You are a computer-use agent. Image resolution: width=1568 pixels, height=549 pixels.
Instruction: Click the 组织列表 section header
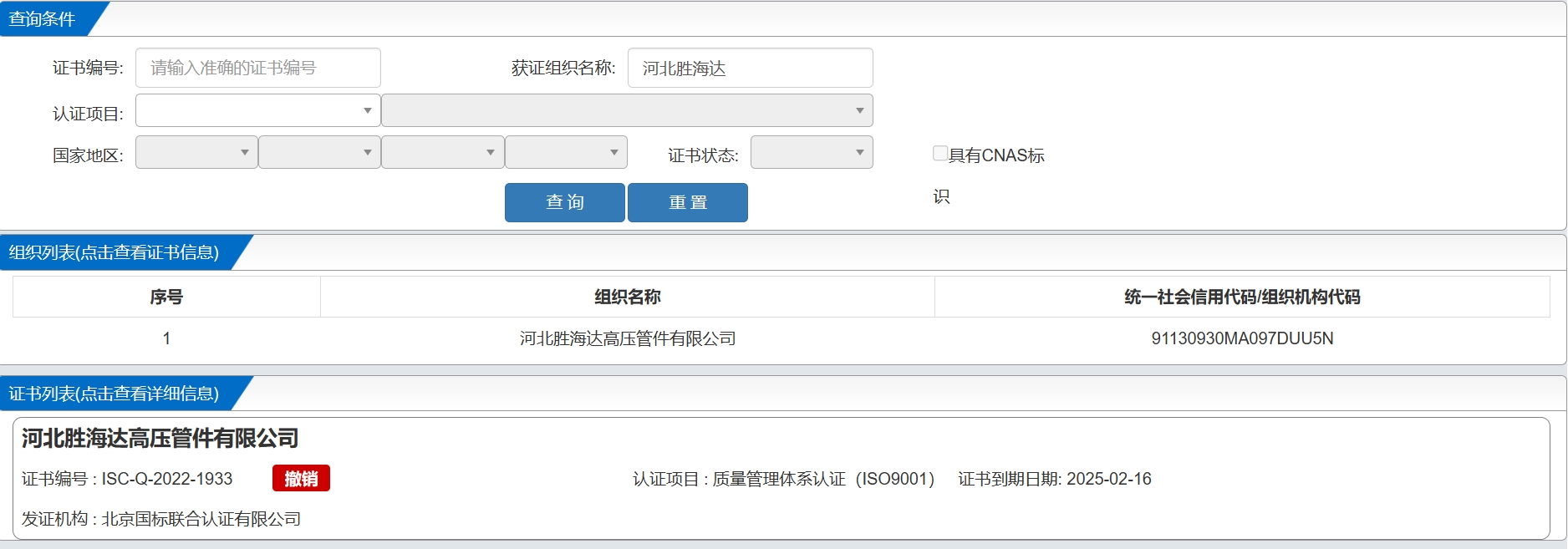tap(115, 252)
